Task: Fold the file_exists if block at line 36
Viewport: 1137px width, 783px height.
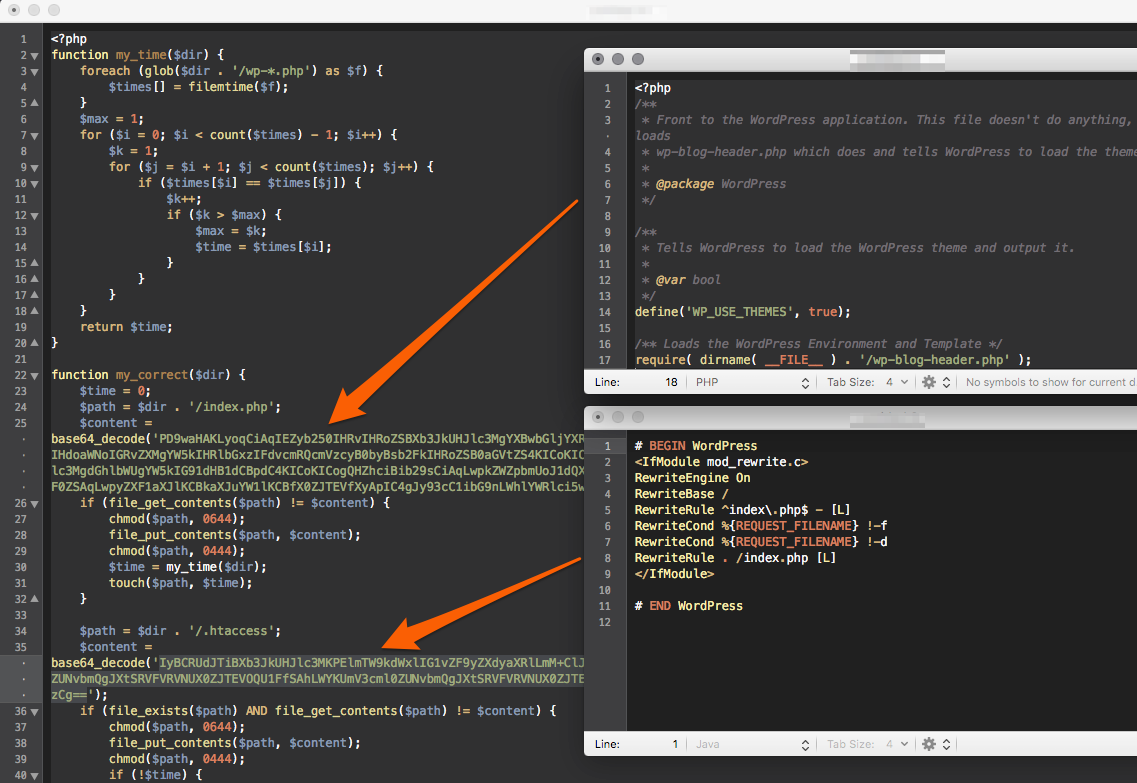Action: tap(34, 712)
